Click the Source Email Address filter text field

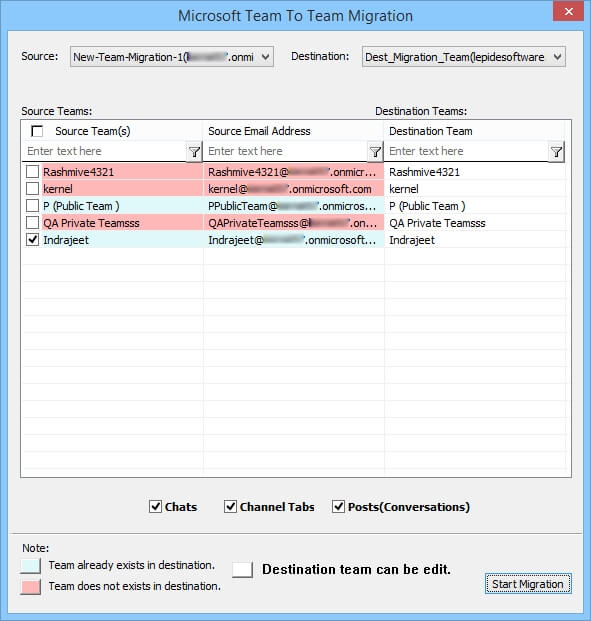[x=285, y=151]
